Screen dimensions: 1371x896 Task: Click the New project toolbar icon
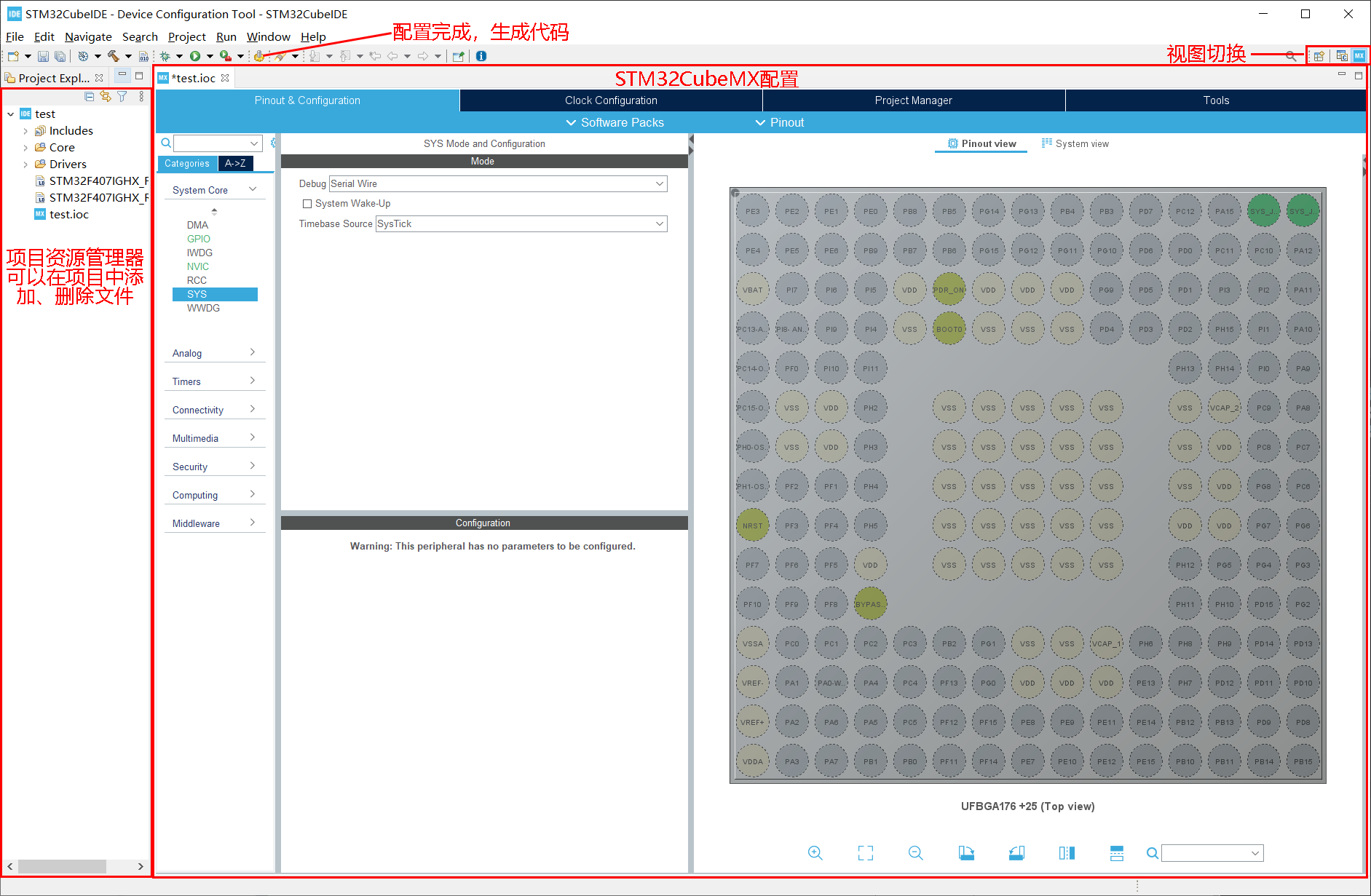(x=13, y=56)
